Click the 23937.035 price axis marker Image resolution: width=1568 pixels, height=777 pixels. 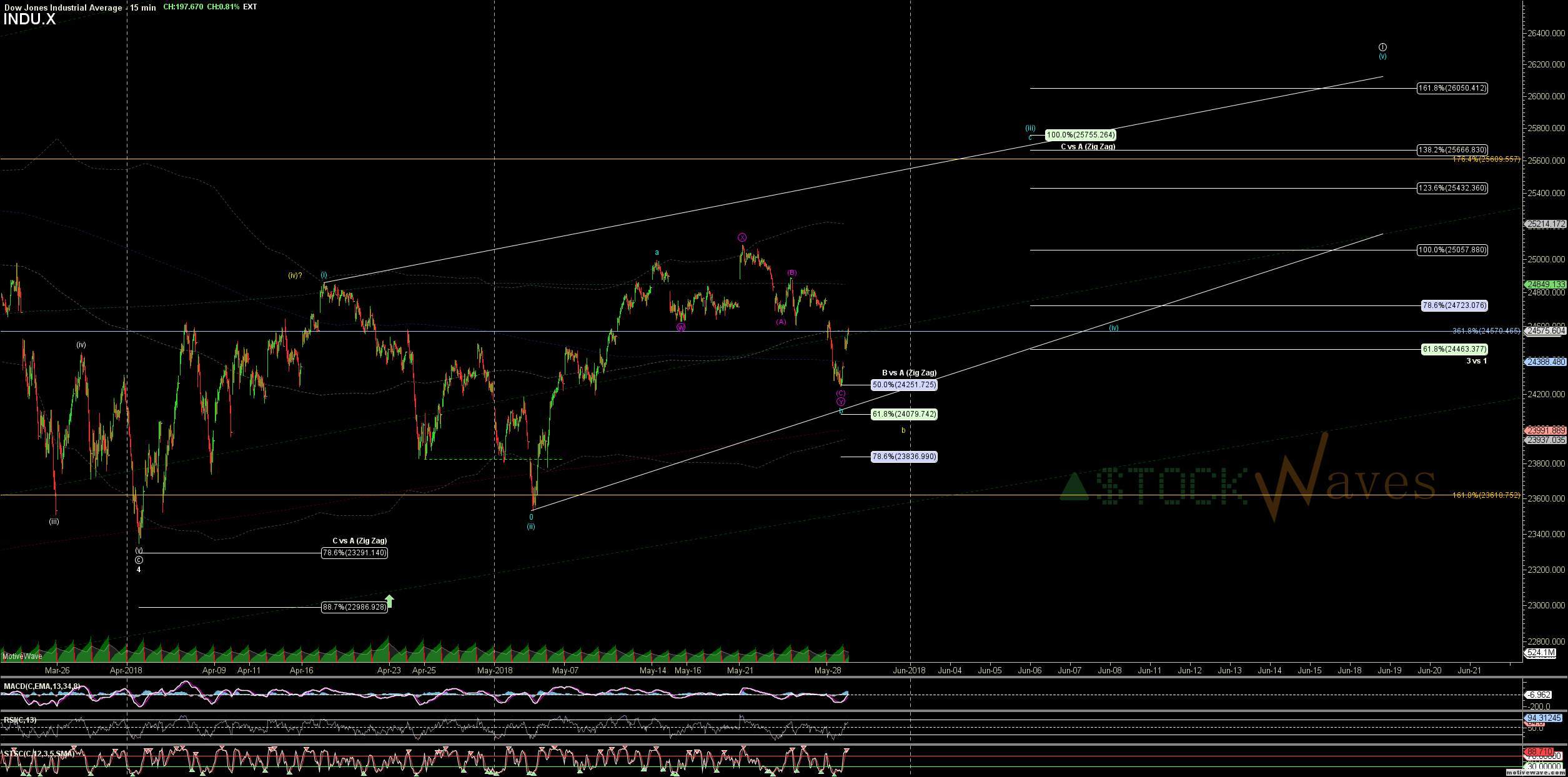1546,440
